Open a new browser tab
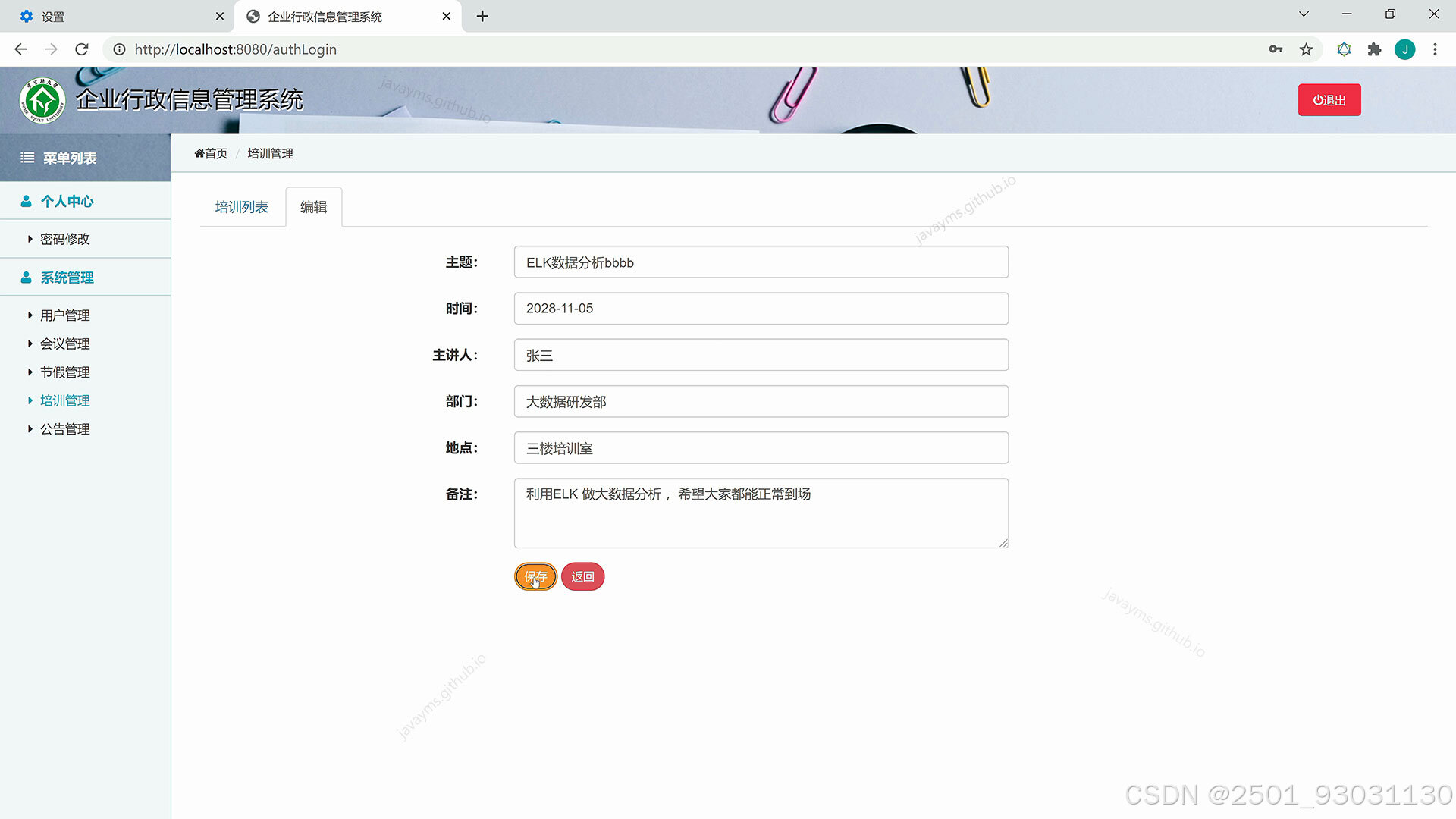 tap(482, 16)
